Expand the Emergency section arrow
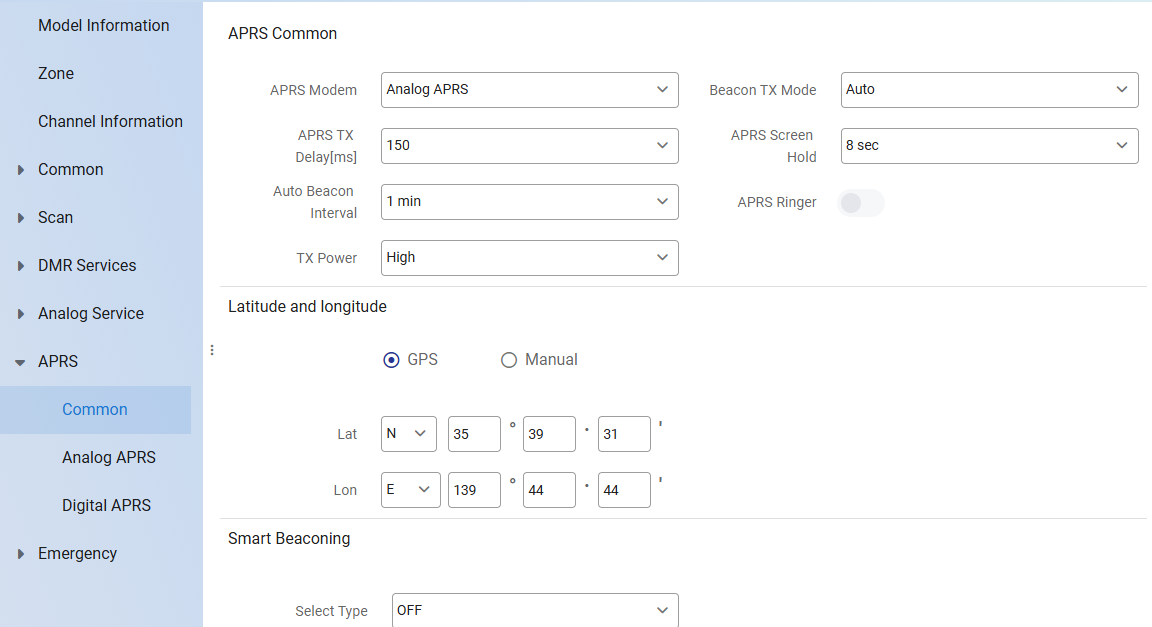The height and width of the screenshot is (627, 1152). [21, 554]
